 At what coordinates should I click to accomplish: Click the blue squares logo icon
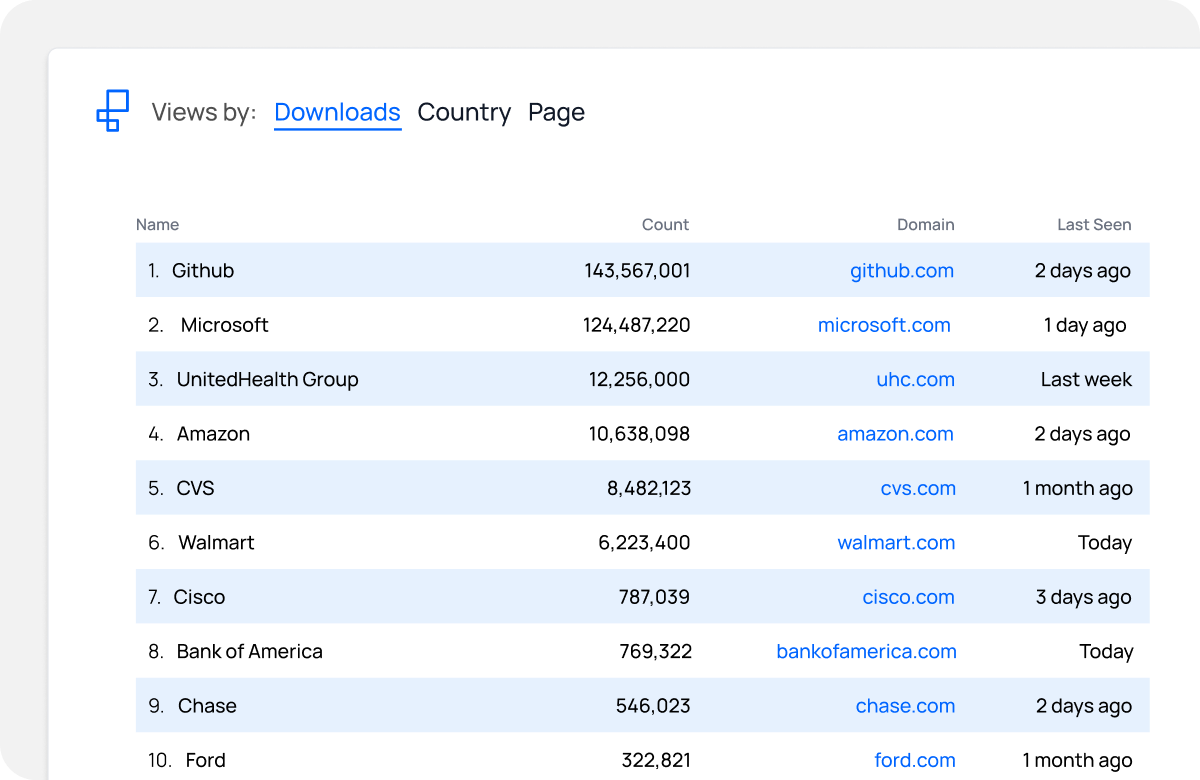point(113,111)
